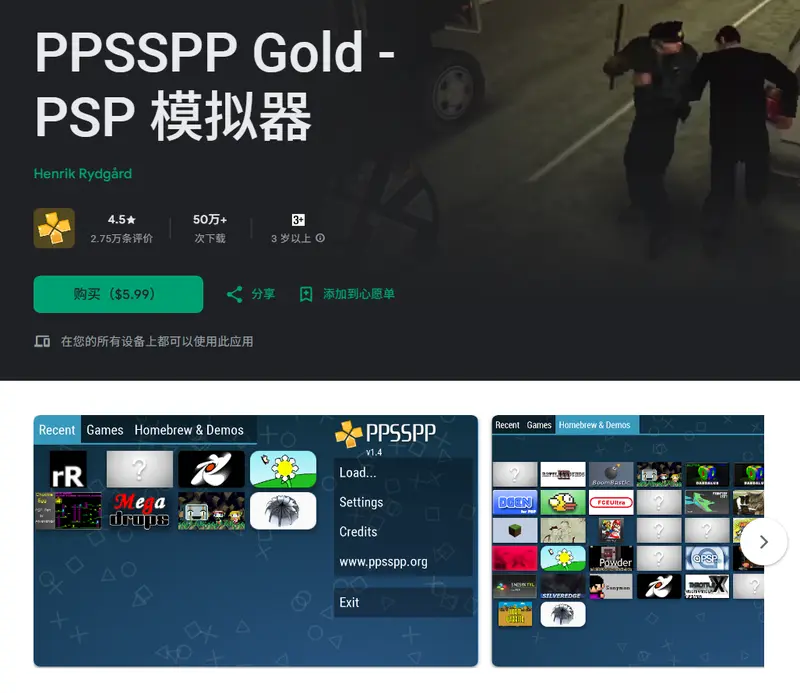Click the buy button for $5.99
Viewport: 800px width, 693px height.
118,294
